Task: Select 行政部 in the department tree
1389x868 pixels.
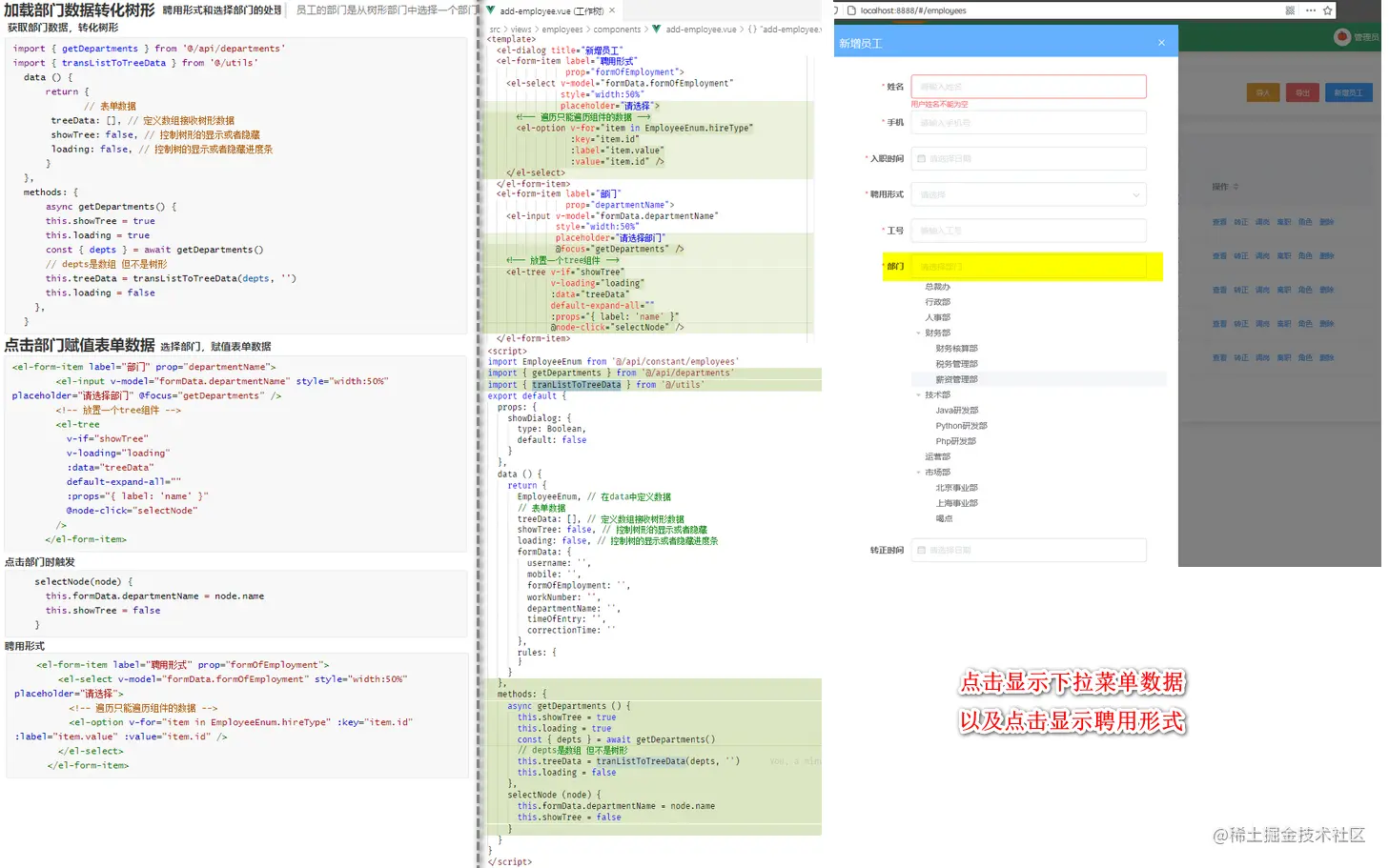Action: [x=937, y=302]
